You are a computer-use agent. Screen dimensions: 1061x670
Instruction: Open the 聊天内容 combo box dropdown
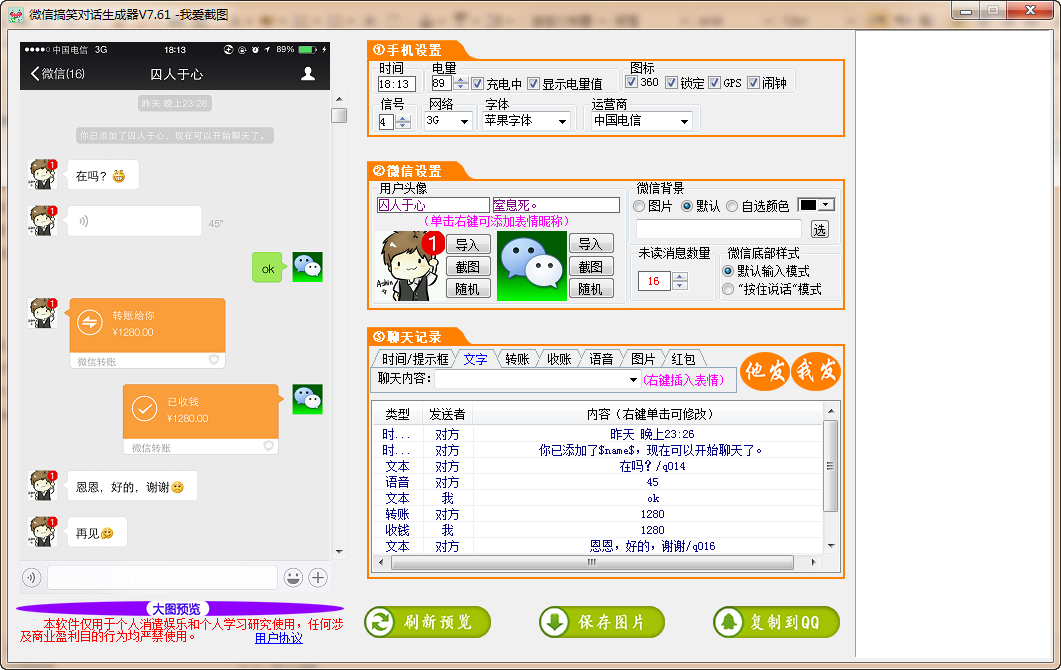click(x=633, y=380)
